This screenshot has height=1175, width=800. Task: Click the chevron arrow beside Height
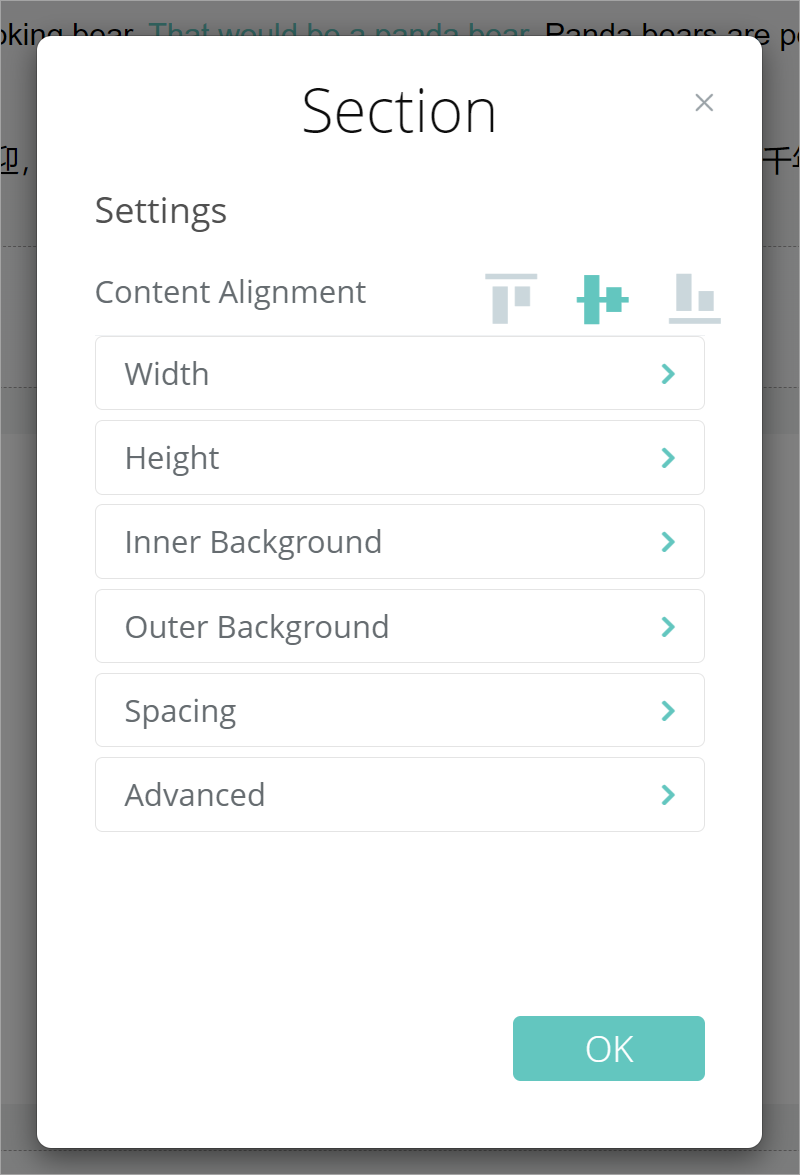point(668,458)
